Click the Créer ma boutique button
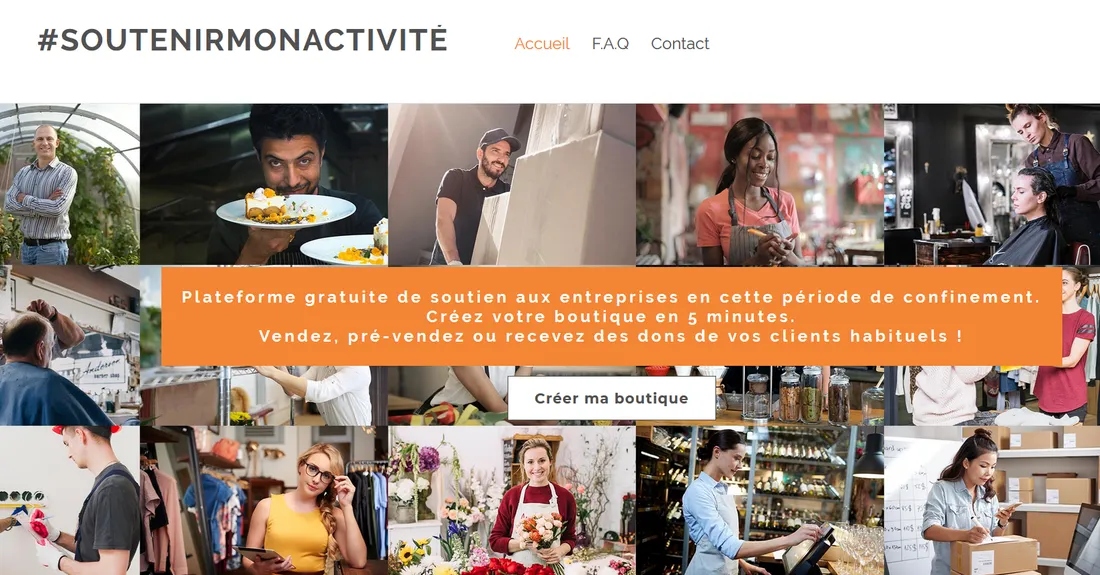The height and width of the screenshot is (575, 1100). point(611,398)
